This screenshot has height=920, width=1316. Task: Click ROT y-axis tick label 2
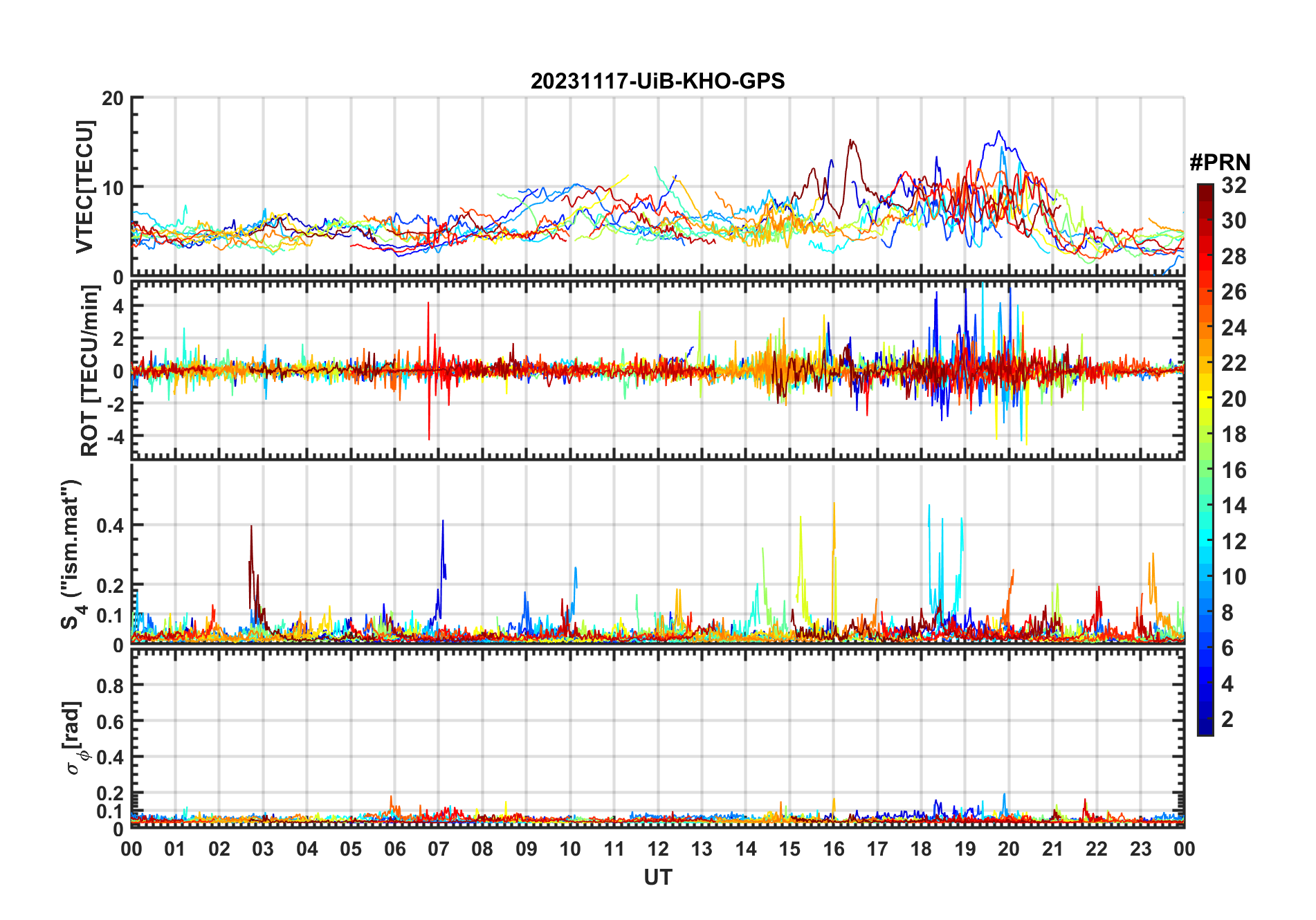(x=118, y=339)
